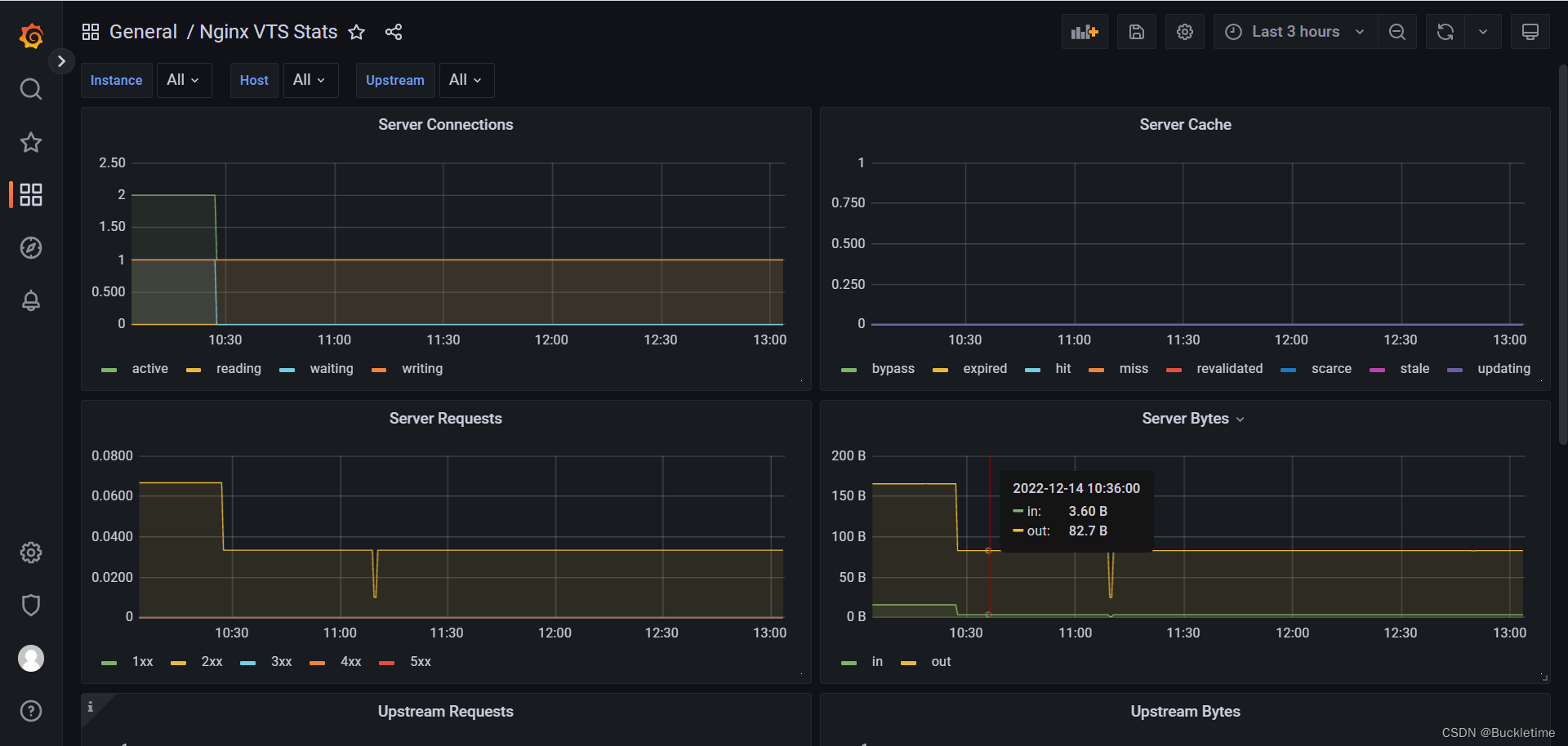The width and height of the screenshot is (1568, 746).
Task: Save the dashboard with the save icon
Action: [x=1136, y=32]
